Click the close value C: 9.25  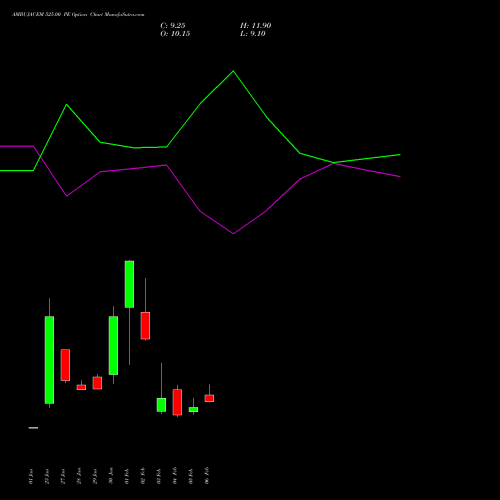click(x=173, y=26)
